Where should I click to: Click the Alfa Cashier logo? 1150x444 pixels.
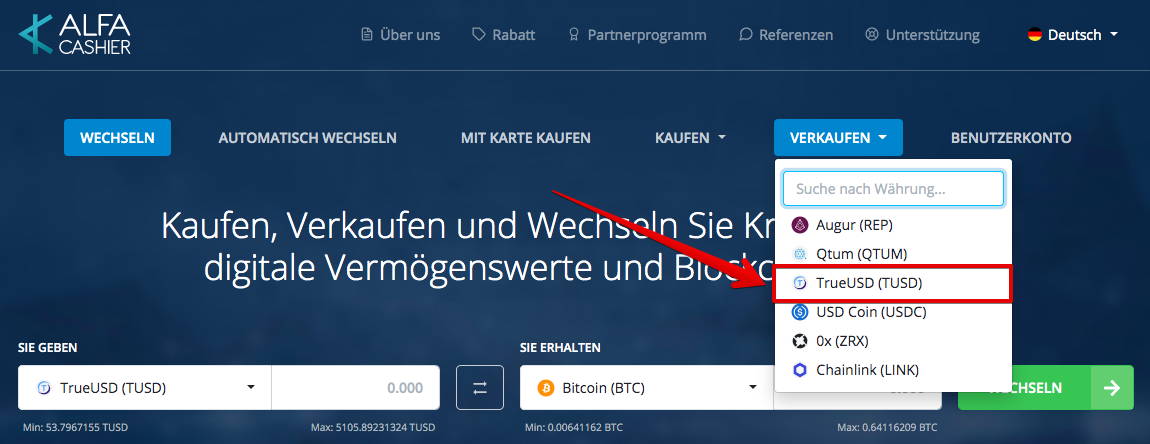pos(74,34)
